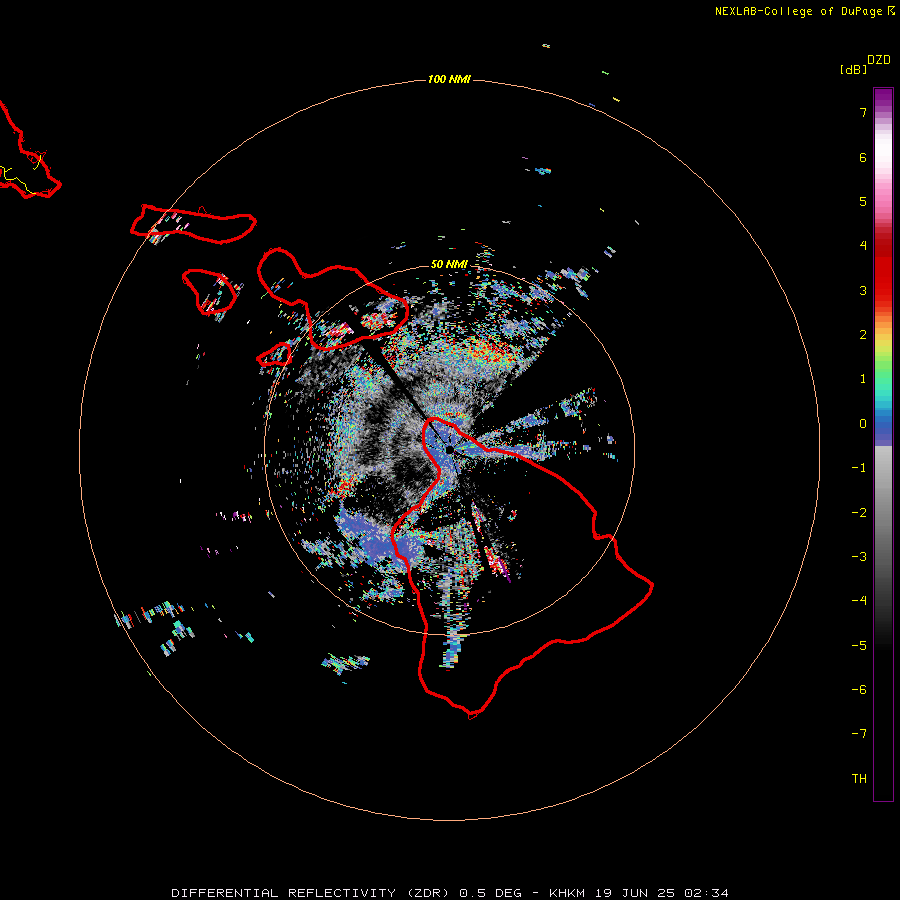
Task: Click the 4 value on the color scale
Action: (863, 246)
